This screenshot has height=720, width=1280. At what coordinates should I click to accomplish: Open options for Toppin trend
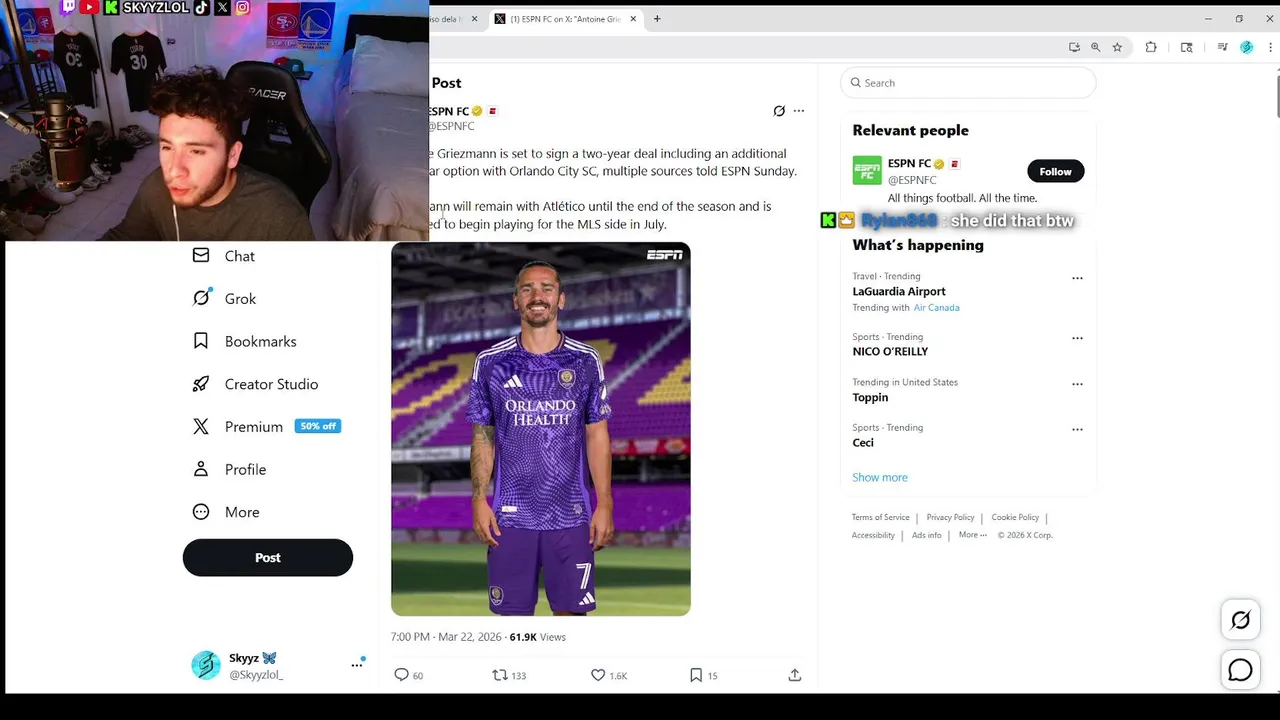pyautogui.click(x=1077, y=384)
